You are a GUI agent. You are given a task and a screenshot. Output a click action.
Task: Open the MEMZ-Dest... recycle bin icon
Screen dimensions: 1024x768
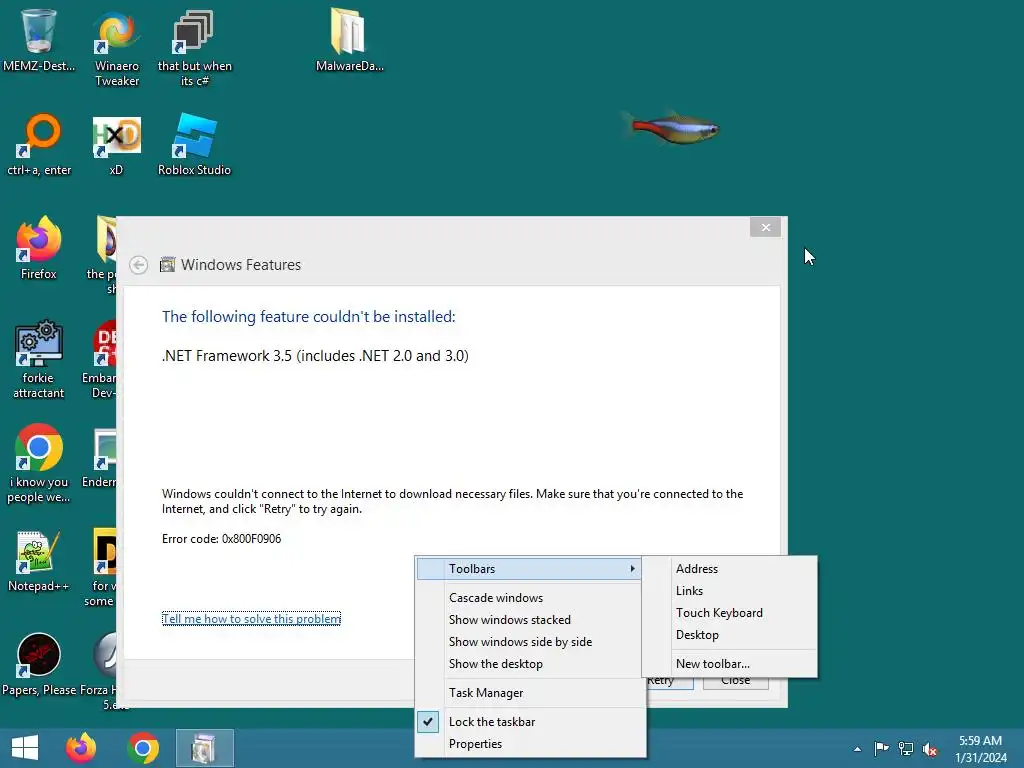[x=39, y=39]
